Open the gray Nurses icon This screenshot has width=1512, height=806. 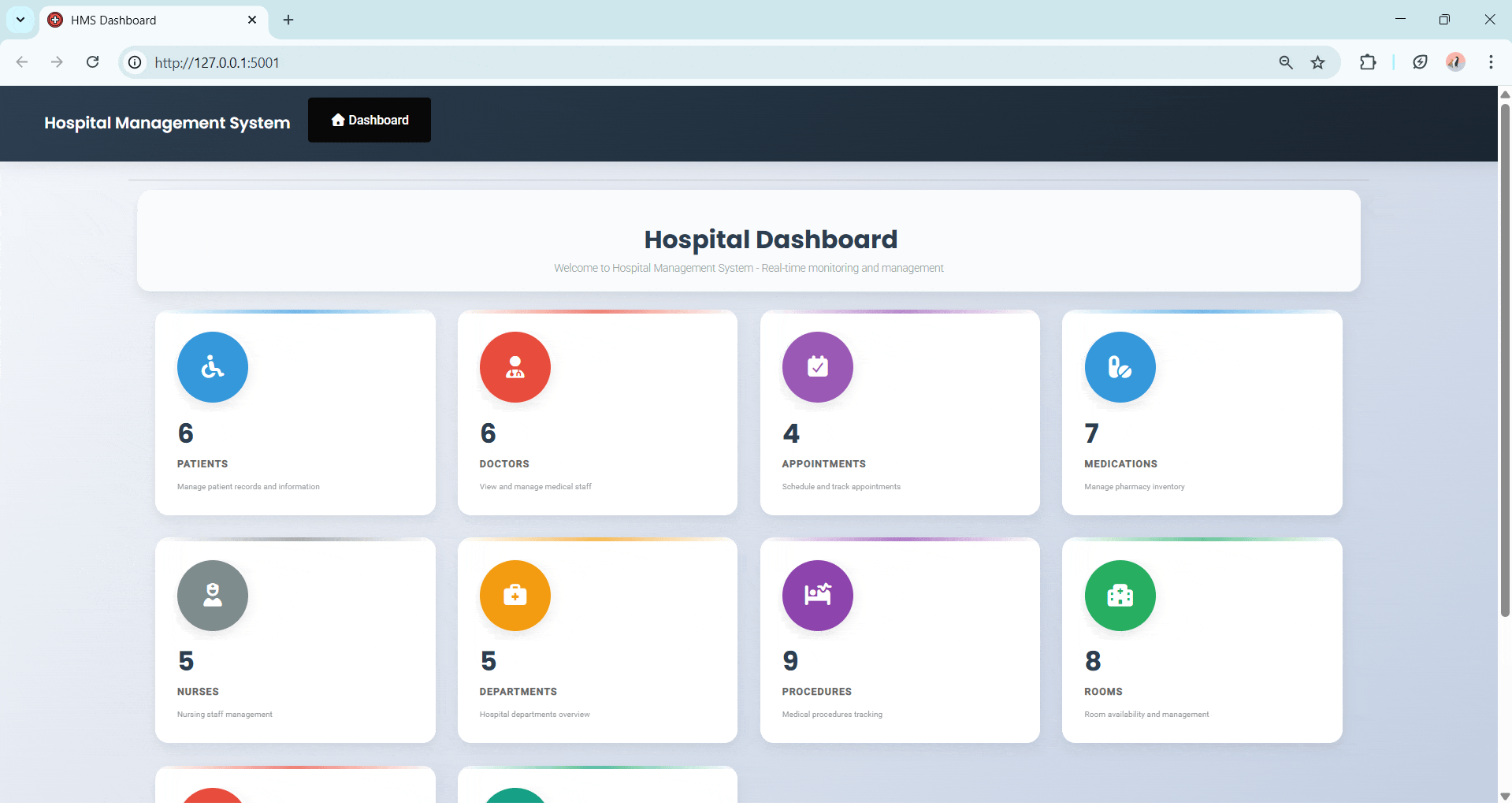coord(212,596)
